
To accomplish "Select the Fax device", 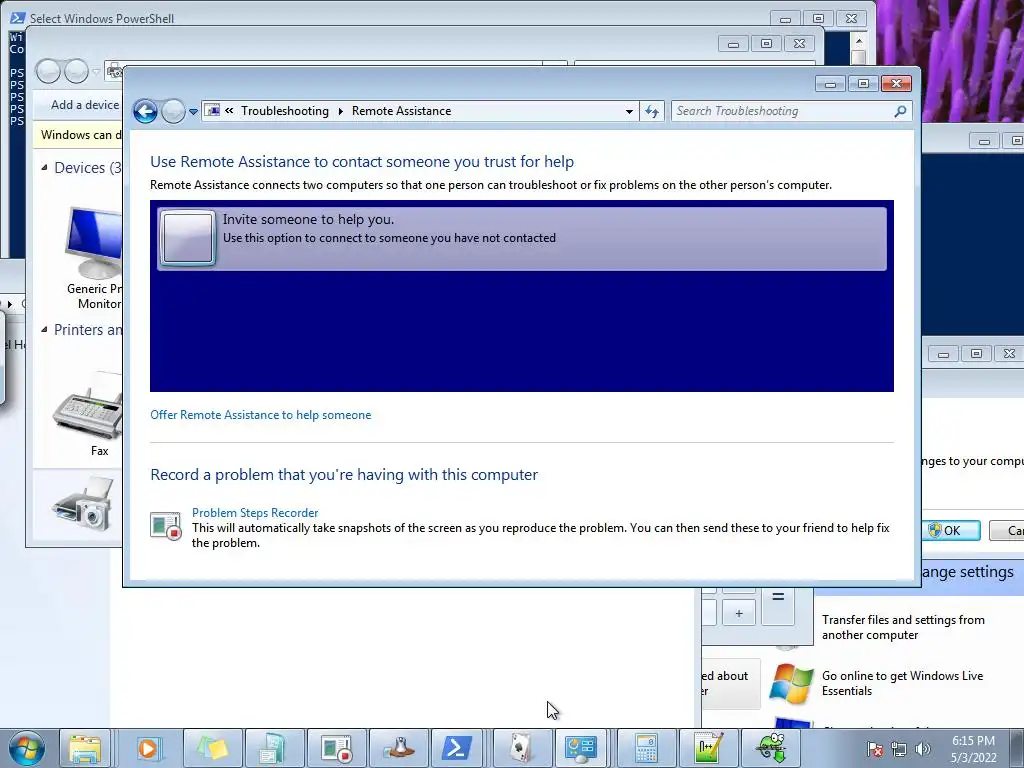I will click(89, 413).
